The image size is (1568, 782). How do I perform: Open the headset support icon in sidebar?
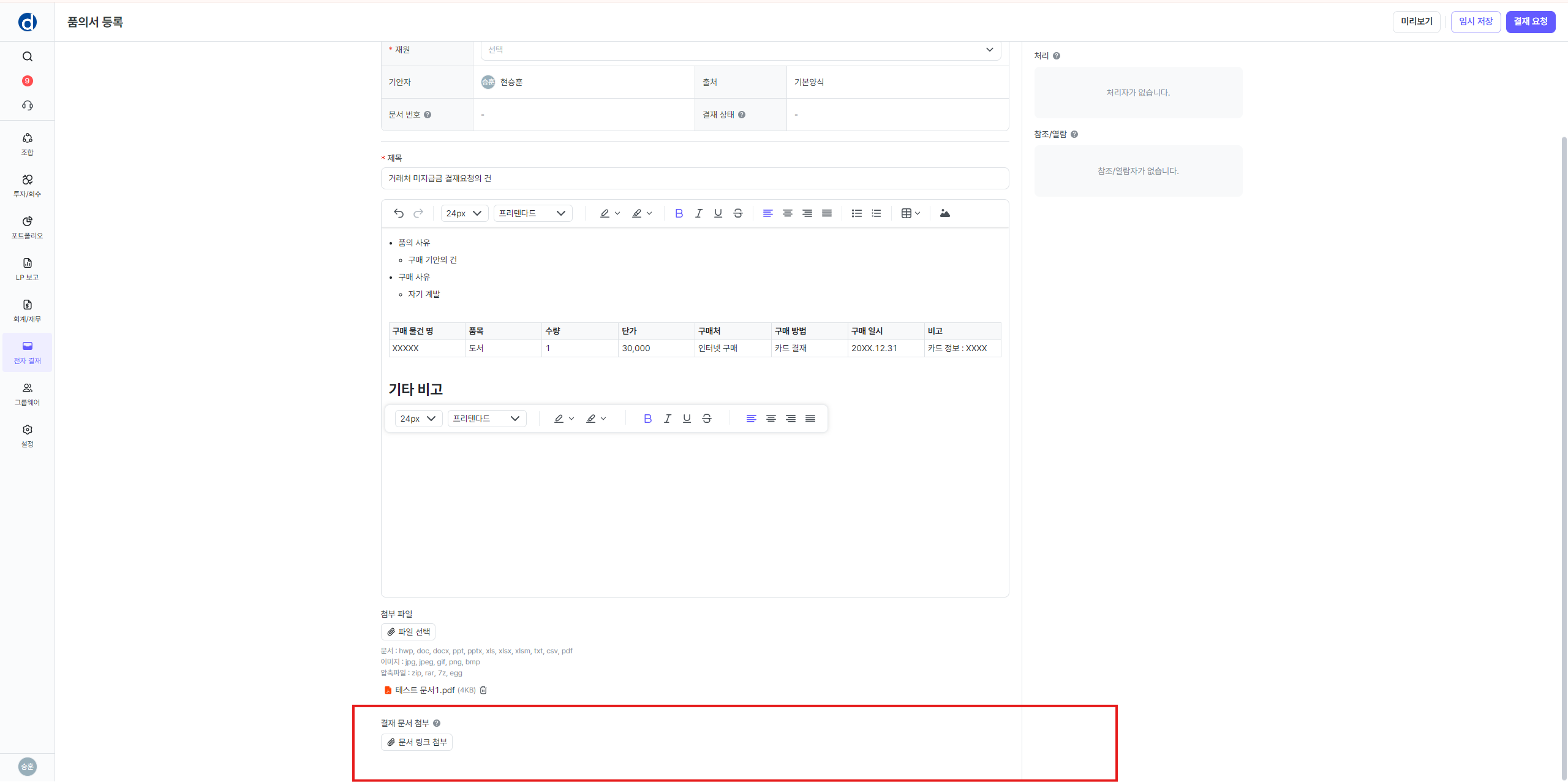(x=28, y=105)
